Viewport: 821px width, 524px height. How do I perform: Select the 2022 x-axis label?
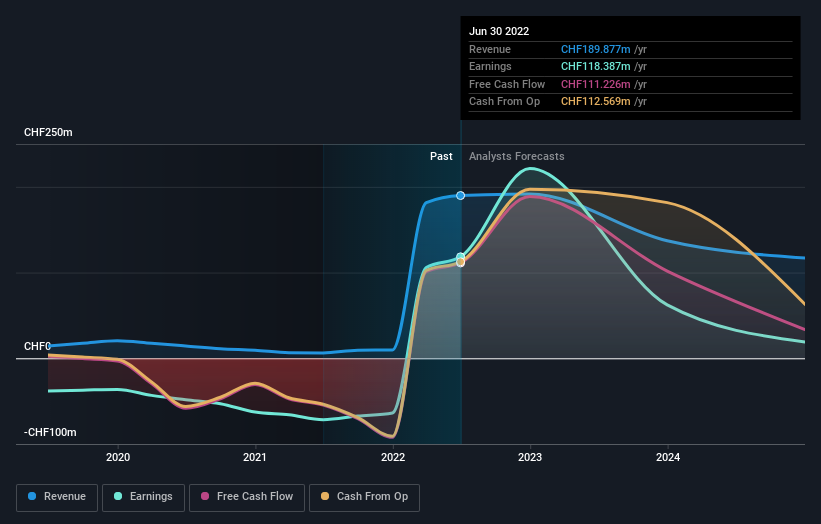coord(393,457)
